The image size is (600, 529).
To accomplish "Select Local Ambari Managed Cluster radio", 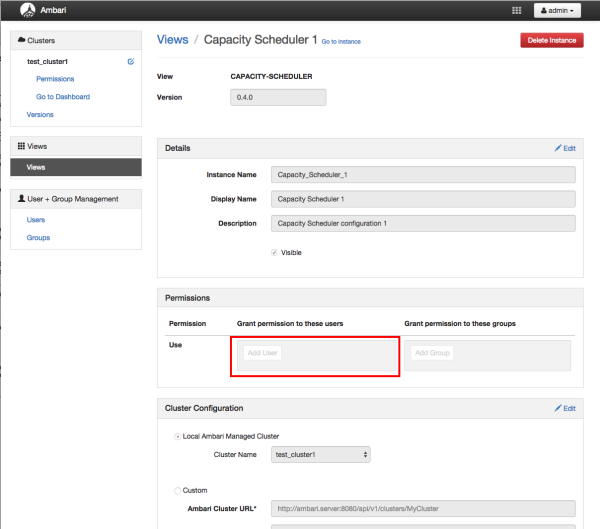I will click(x=178, y=436).
